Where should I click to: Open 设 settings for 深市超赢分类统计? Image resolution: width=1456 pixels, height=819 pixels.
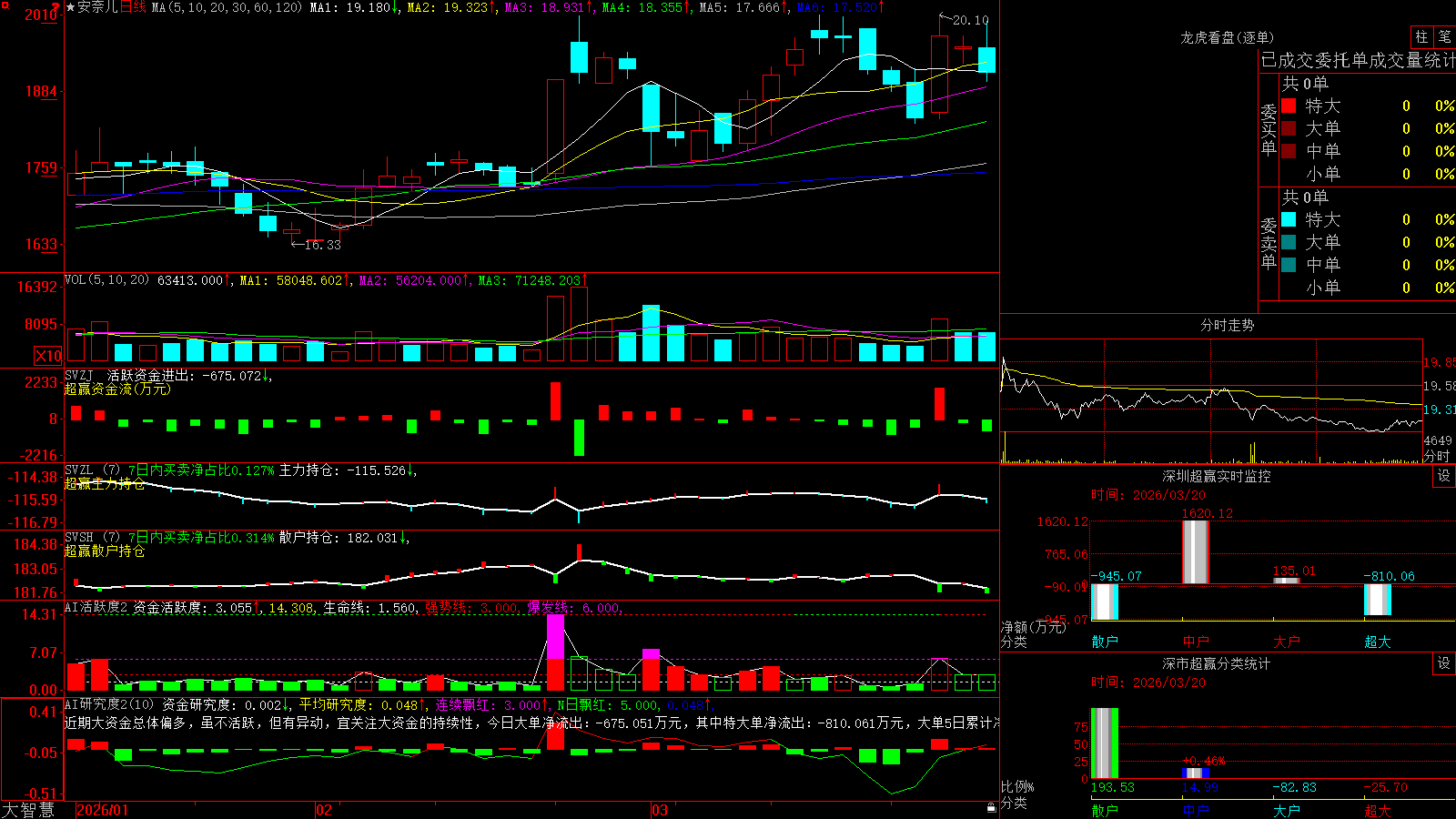1444,663
